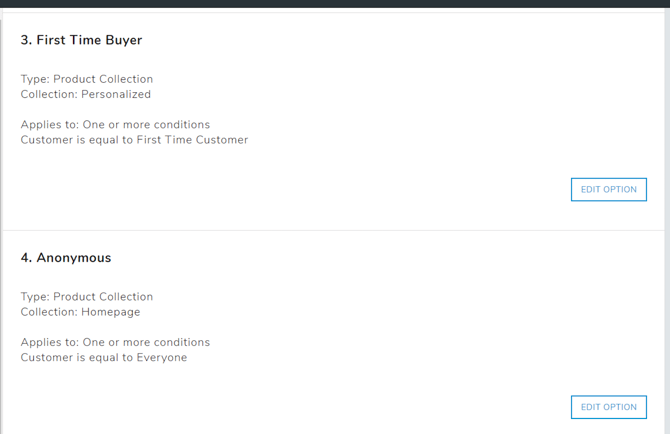Click the "Collection: Homepage" text
The width and height of the screenshot is (670, 434).
(x=80, y=312)
